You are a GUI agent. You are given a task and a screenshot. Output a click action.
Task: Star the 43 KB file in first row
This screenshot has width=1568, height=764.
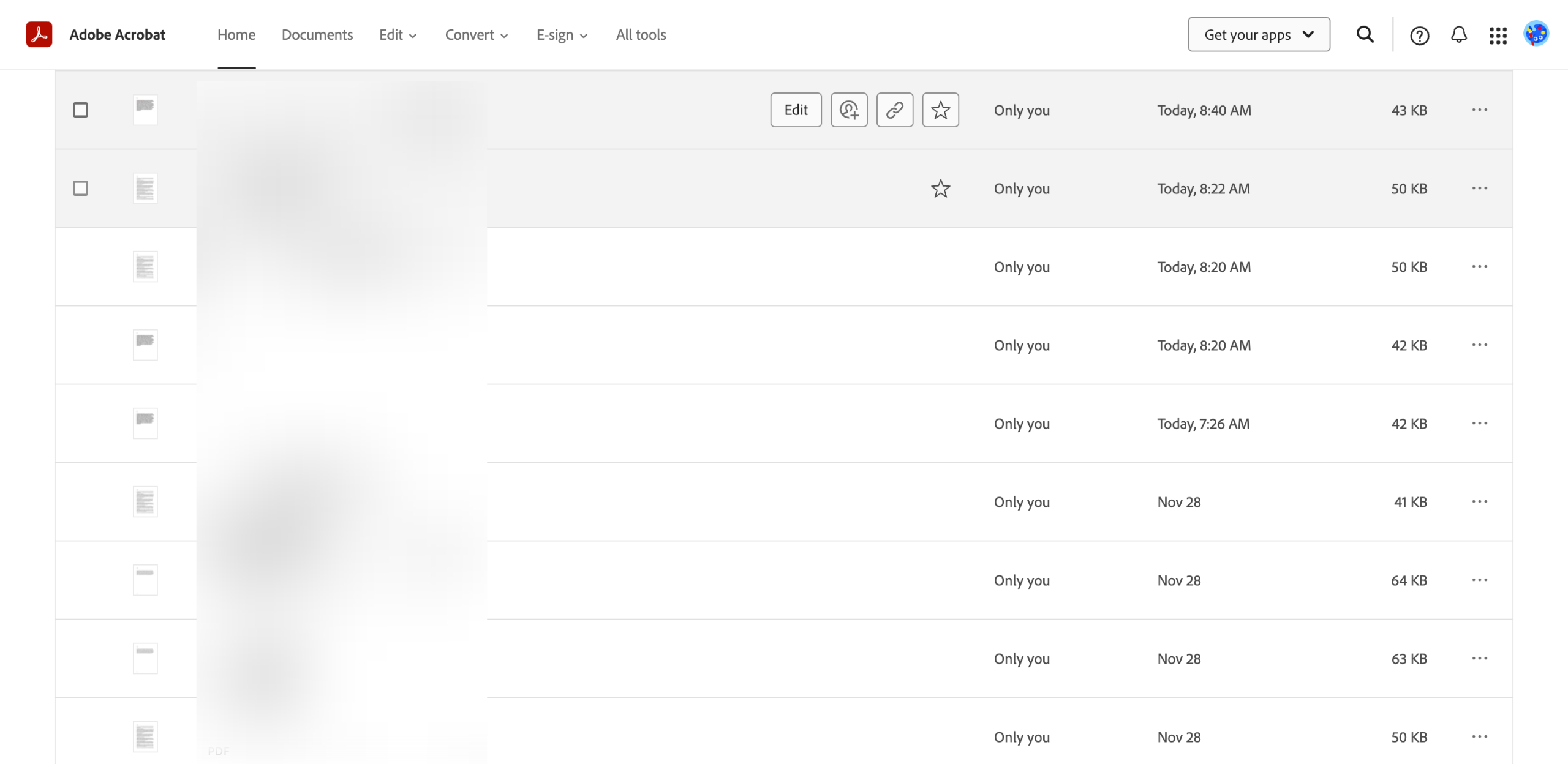(940, 110)
